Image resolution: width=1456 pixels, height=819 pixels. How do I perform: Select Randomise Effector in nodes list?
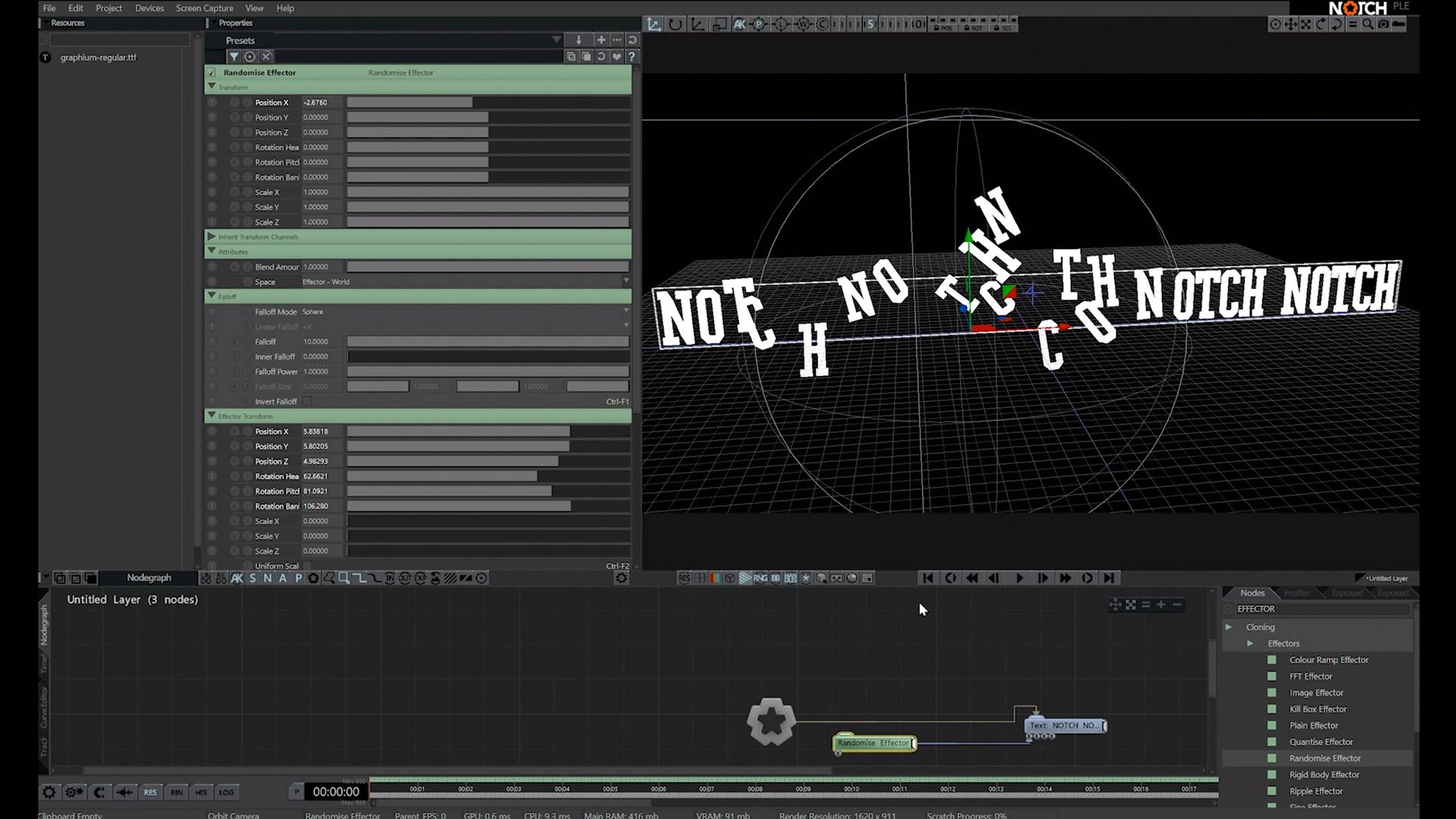tap(1325, 758)
